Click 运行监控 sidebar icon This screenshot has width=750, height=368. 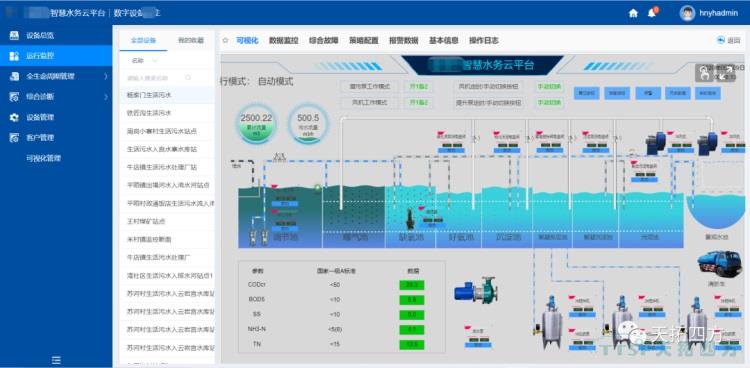14,56
